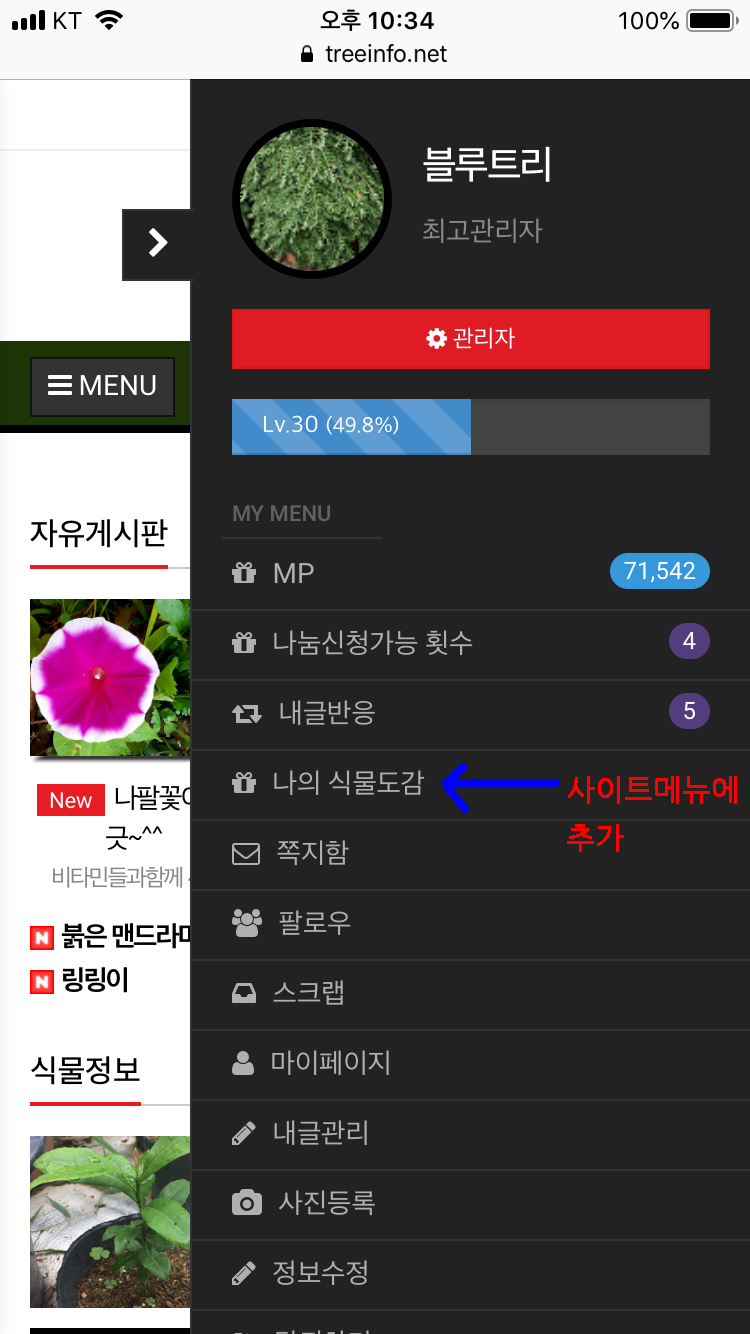Click the envelope icon for 쪽지함

pos(246,853)
